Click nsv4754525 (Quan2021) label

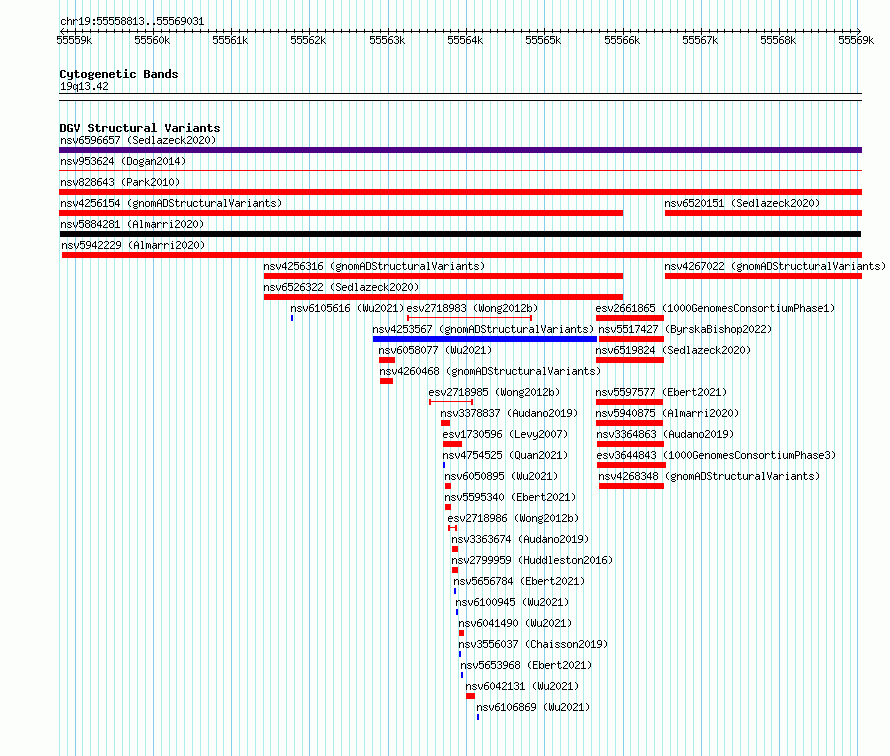click(x=505, y=455)
